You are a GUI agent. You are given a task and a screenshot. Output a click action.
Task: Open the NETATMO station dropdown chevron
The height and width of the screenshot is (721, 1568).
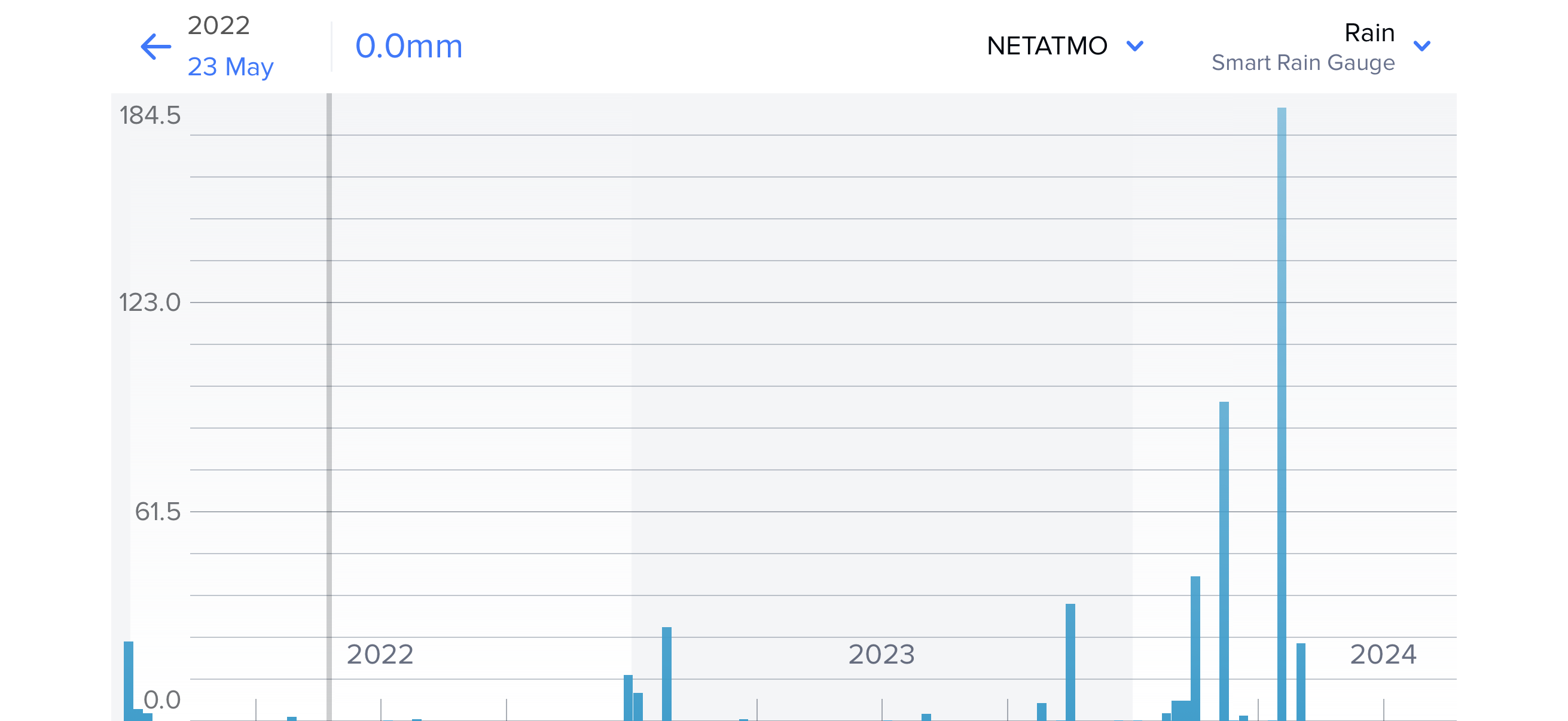1134,46
